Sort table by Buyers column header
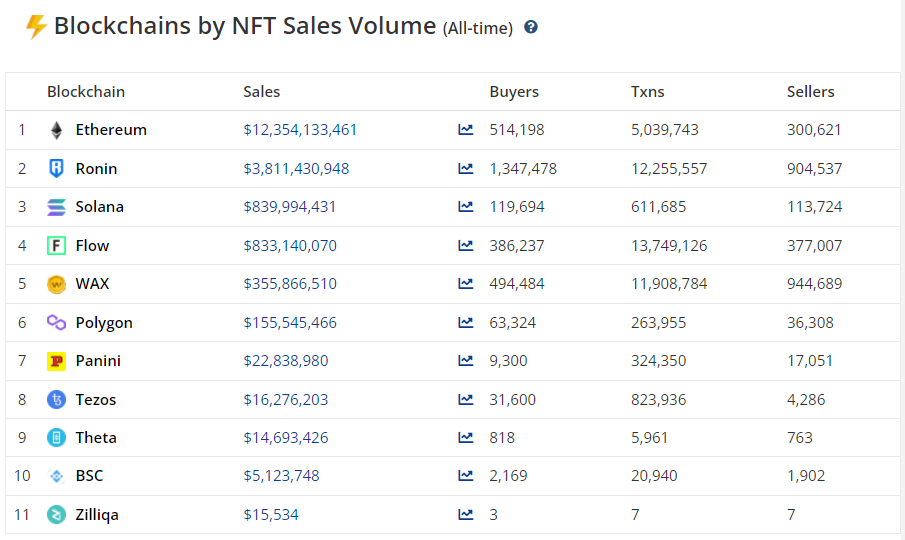This screenshot has height=540, width=905. tap(514, 92)
